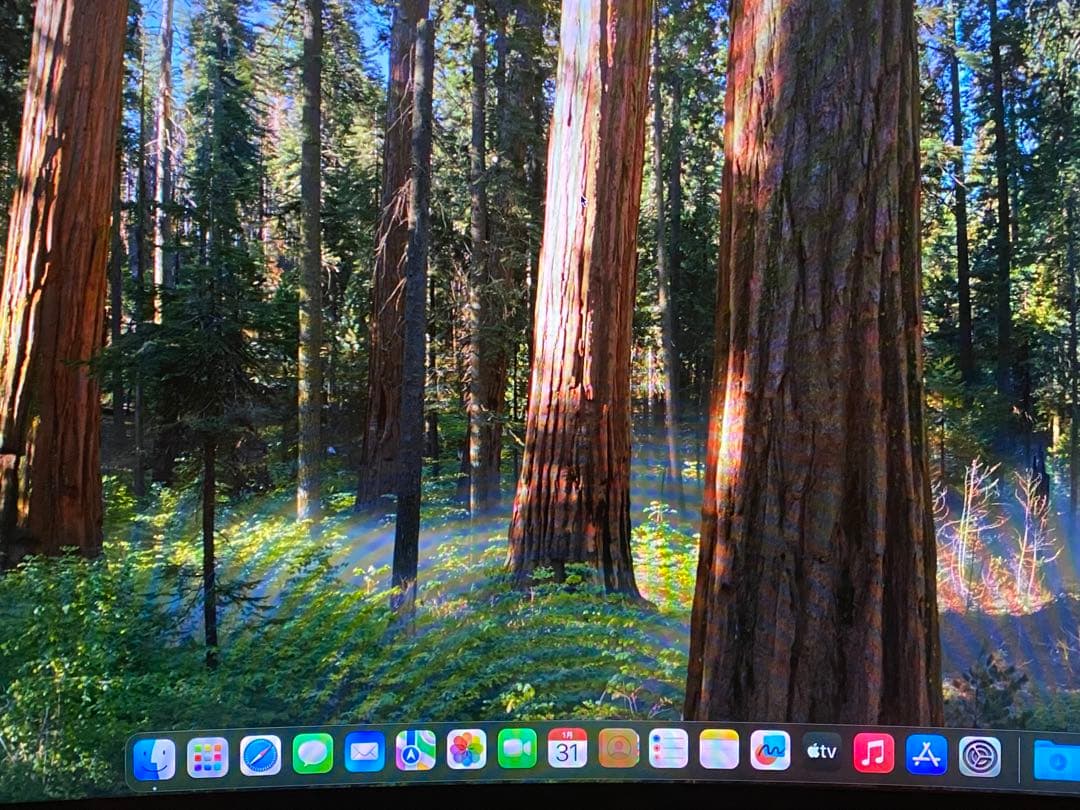Viewport: 1080px width, 810px height.
Task: Open the Downloads folder stack
Action: [x=1056, y=761]
